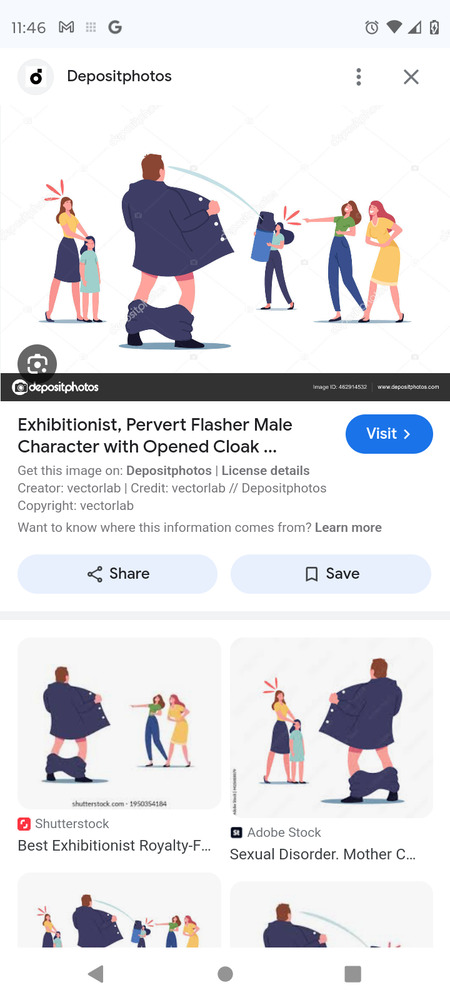Close the image preview with X
This screenshot has height=1000, width=450.
(x=411, y=77)
